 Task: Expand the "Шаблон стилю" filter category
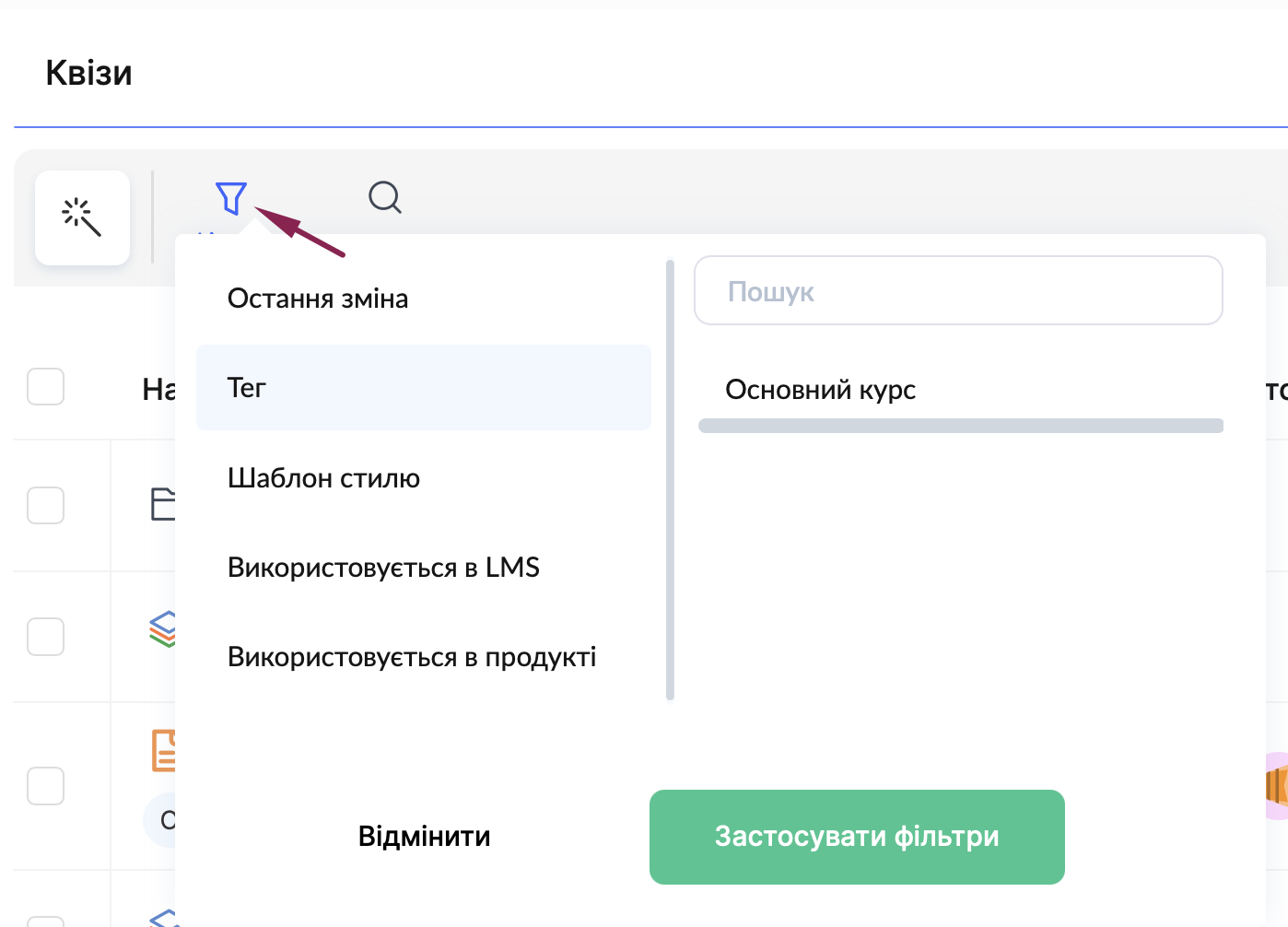coord(323,478)
